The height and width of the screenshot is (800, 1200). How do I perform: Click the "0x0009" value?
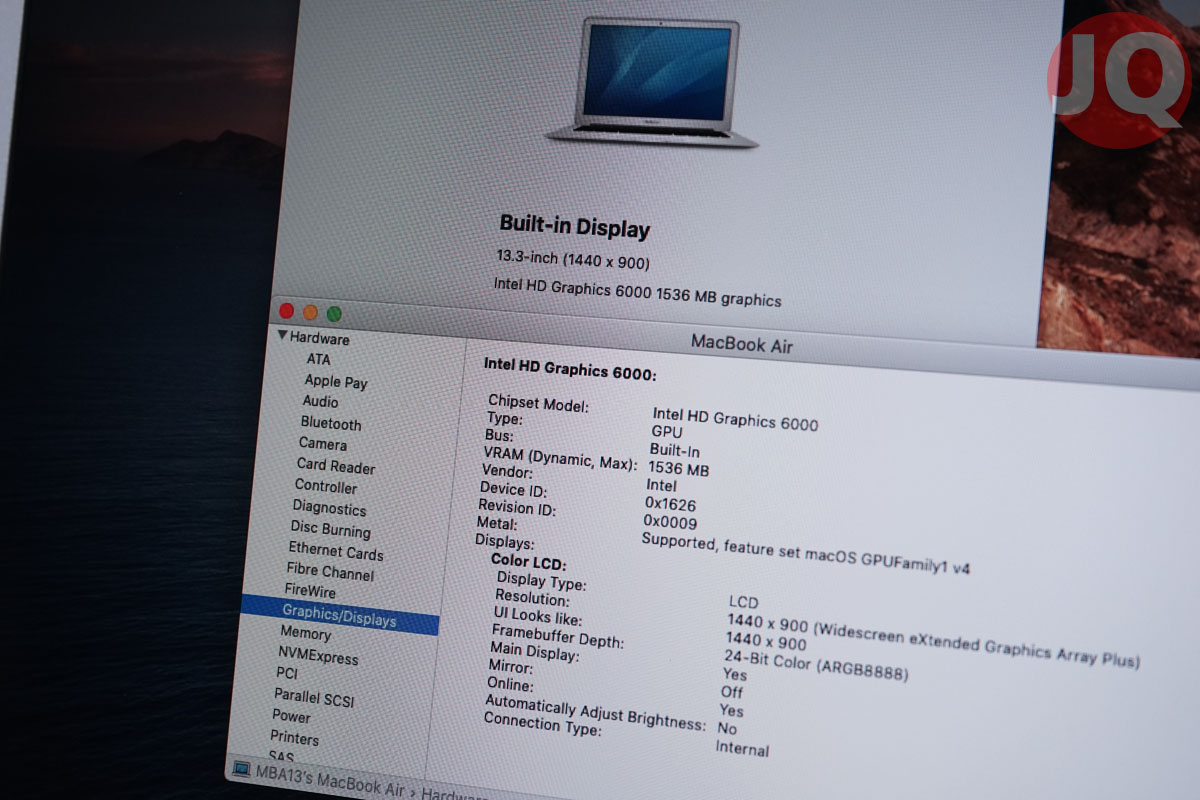click(x=670, y=522)
